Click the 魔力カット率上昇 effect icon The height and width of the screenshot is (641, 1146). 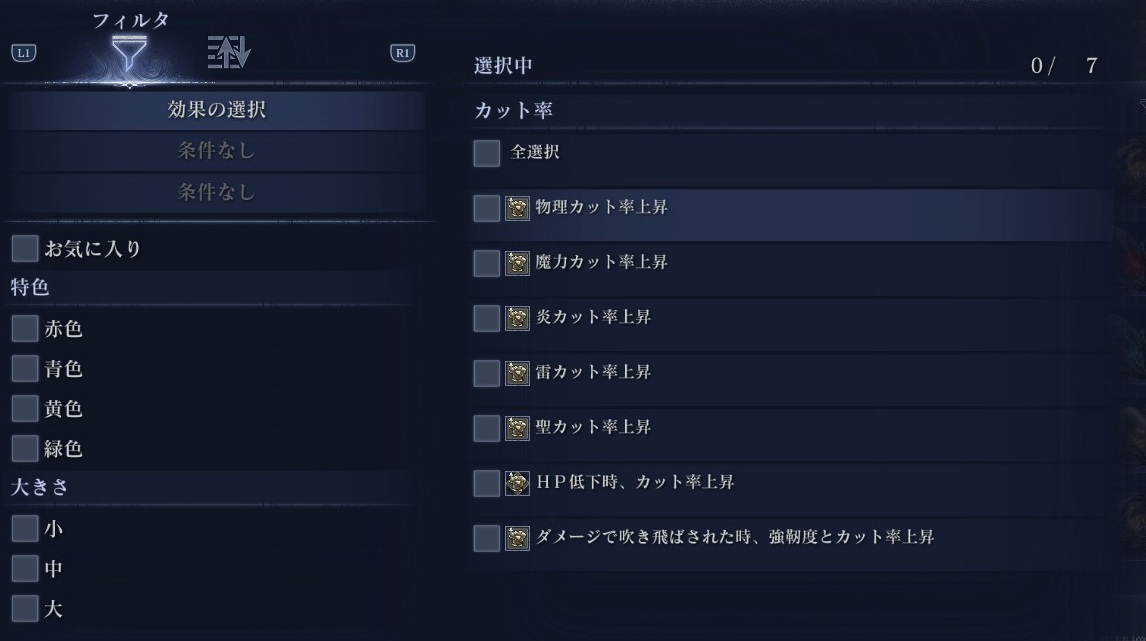click(517, 263)
